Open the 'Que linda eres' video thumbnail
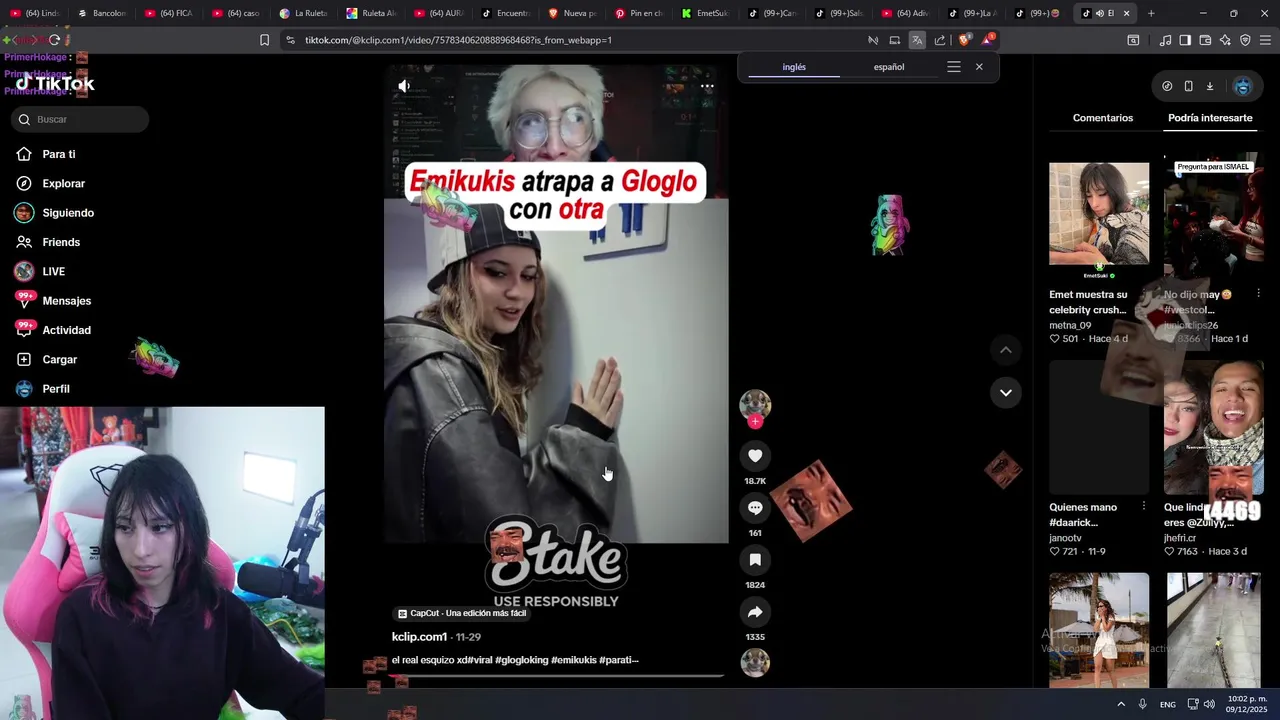1280x720 pixels. click(1213, 428)
